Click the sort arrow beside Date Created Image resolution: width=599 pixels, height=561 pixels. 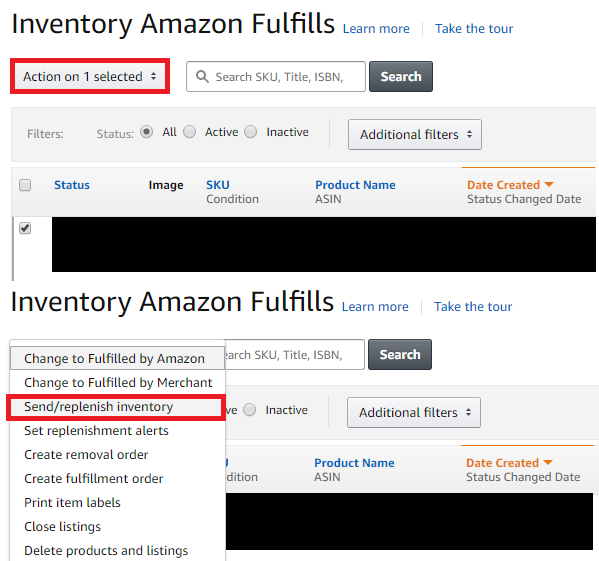tap(549, 184)
